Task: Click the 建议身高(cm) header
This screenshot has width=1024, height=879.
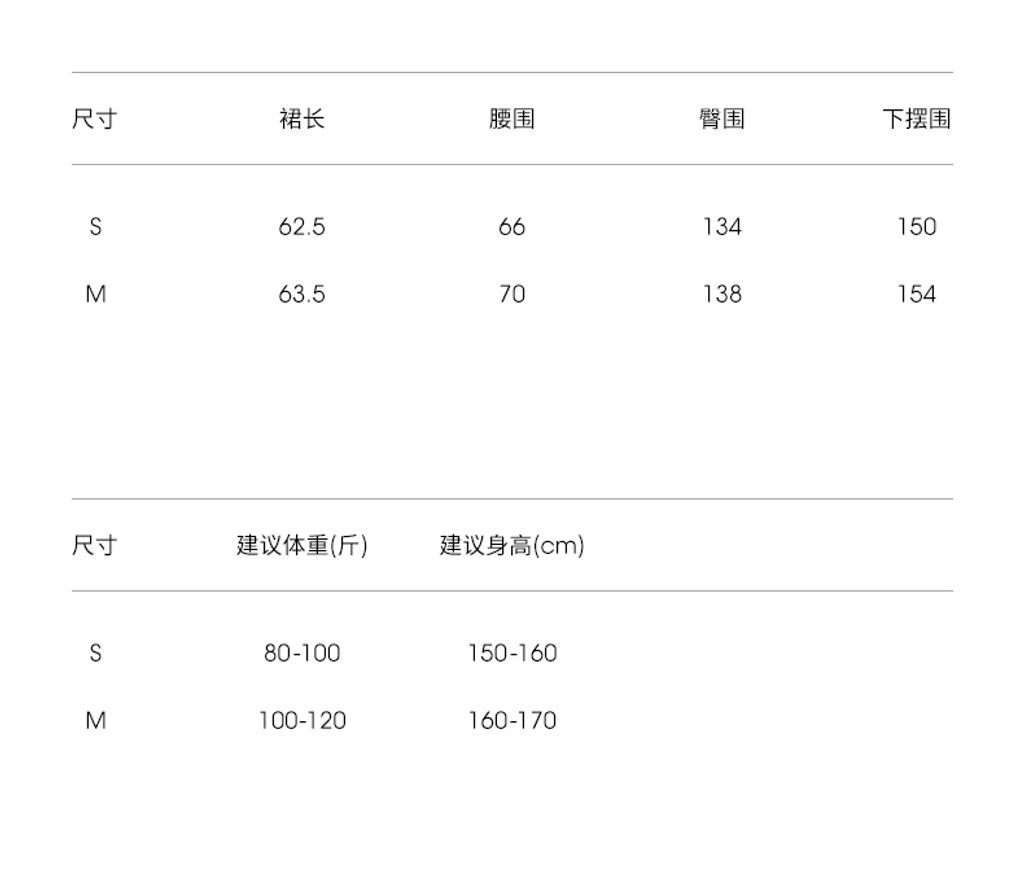Action: point(512,545)
